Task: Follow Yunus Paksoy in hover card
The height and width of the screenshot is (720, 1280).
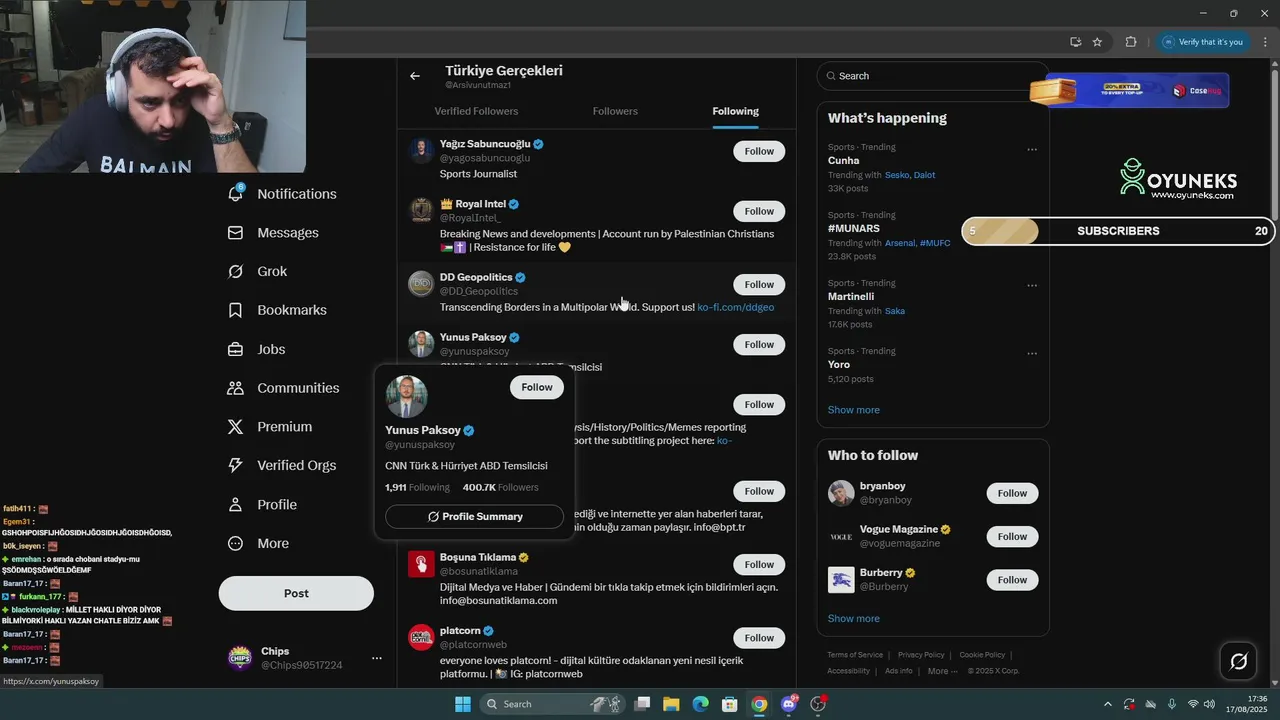Action: (x=537, y=387)
